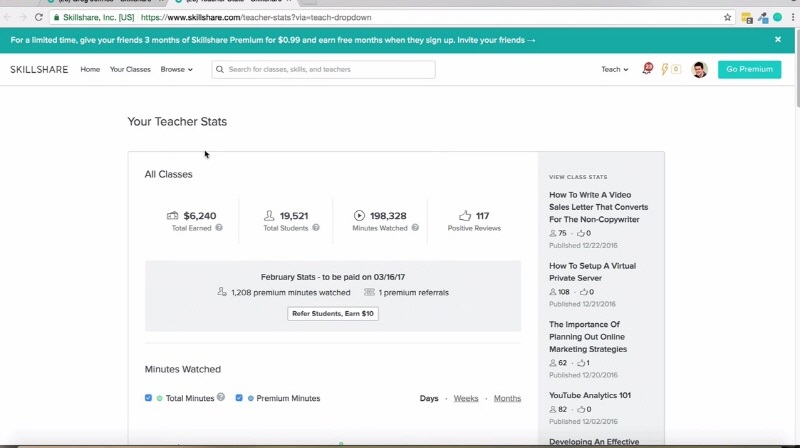
Task: Click the Minutes Watched help icon
Action: [x=415, y=228]
